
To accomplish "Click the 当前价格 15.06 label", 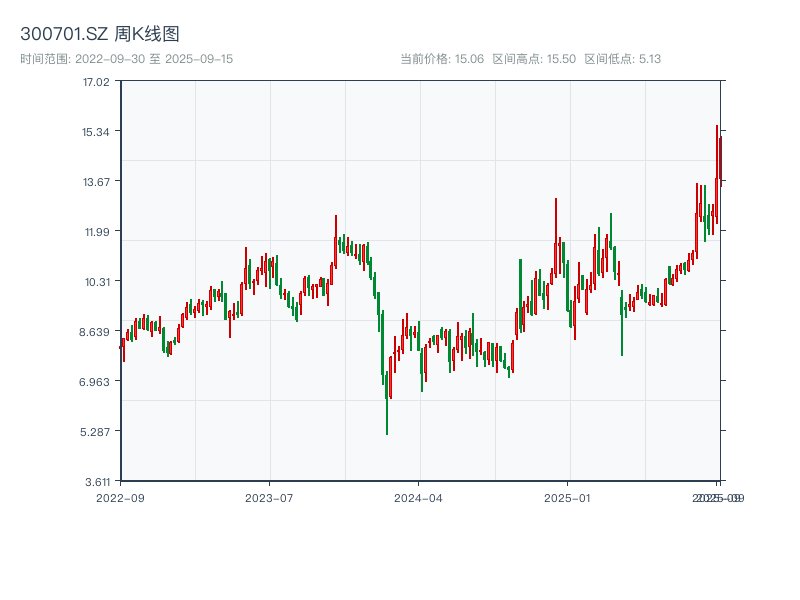I will (442, 59).
